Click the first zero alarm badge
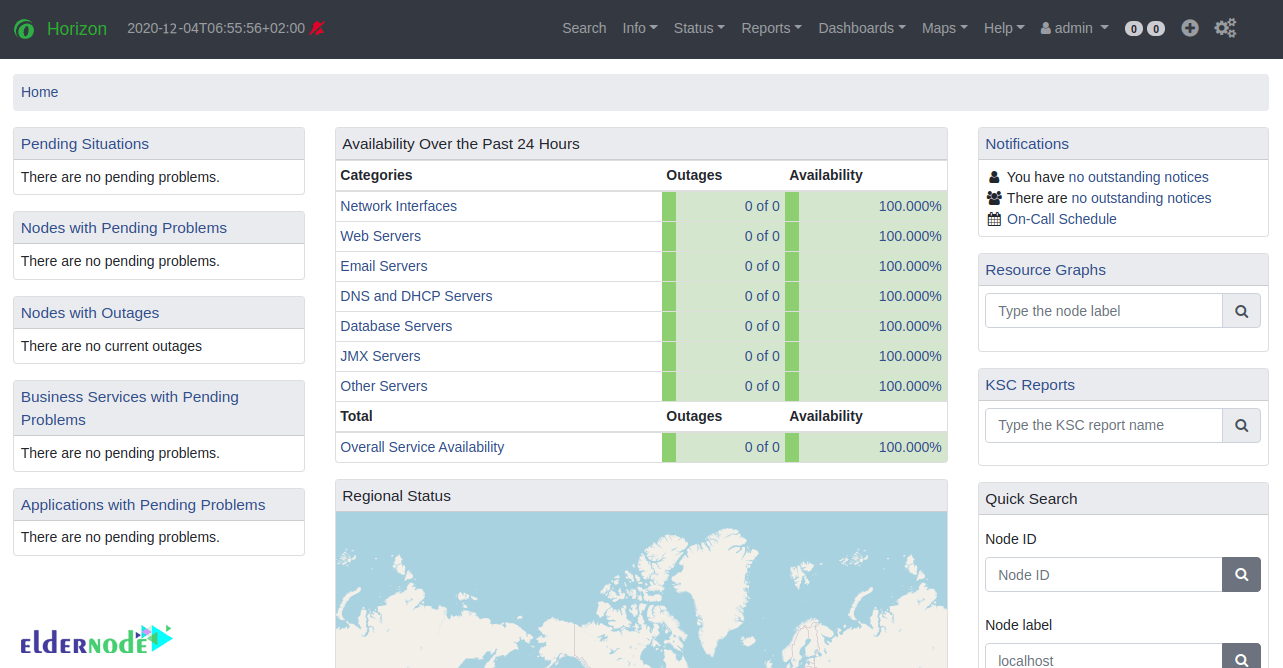Screen dimensions: 1283x668 coord(1135,28)
